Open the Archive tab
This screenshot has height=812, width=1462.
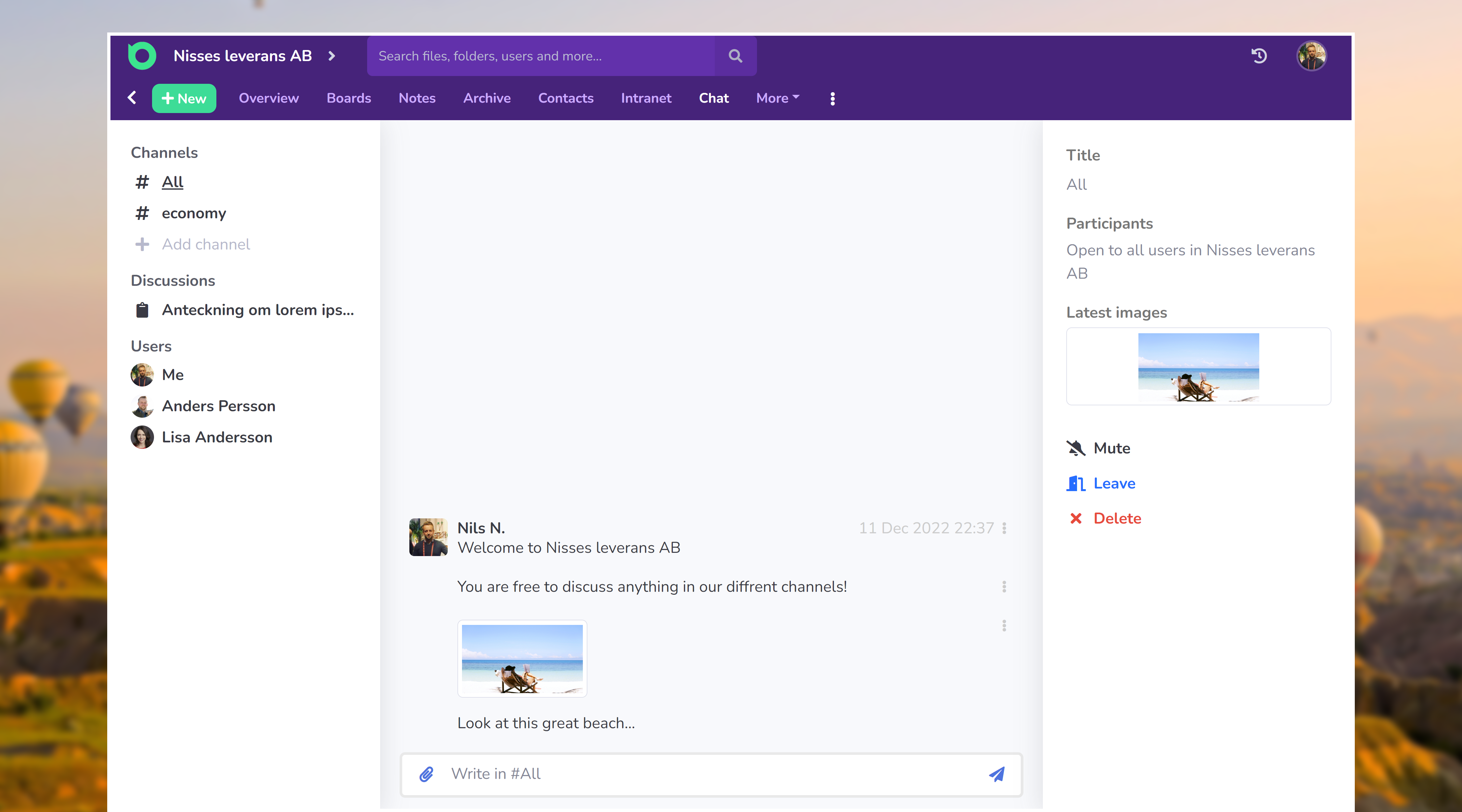[x=486, y=98]
